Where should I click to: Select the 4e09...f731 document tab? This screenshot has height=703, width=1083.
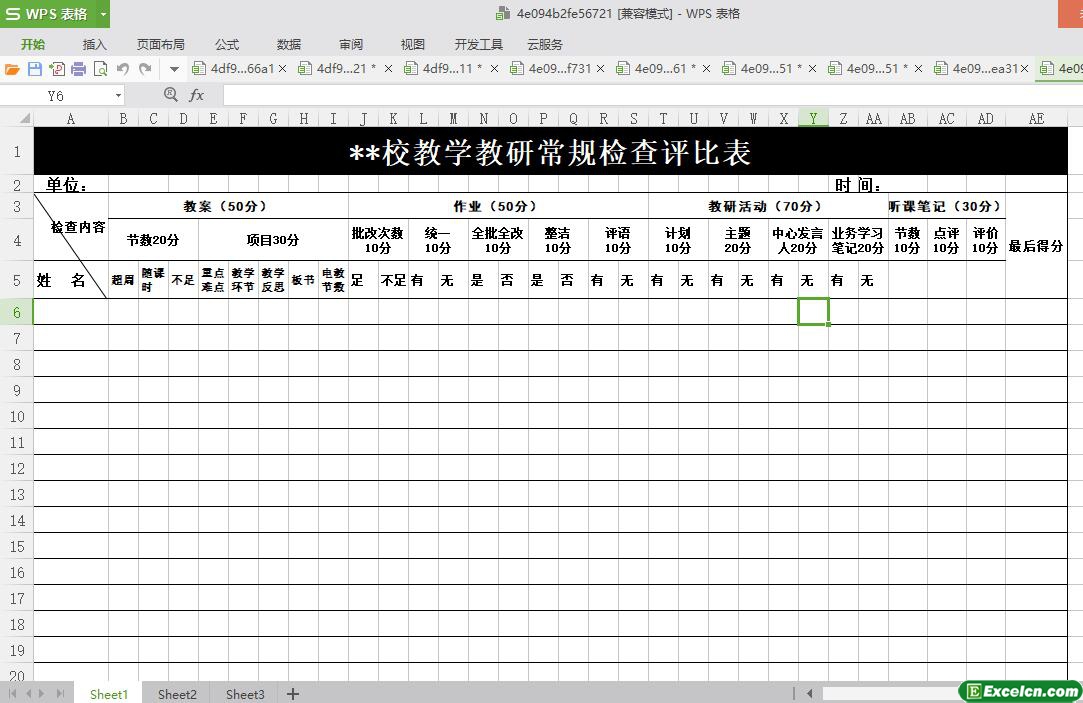(559, 69)
